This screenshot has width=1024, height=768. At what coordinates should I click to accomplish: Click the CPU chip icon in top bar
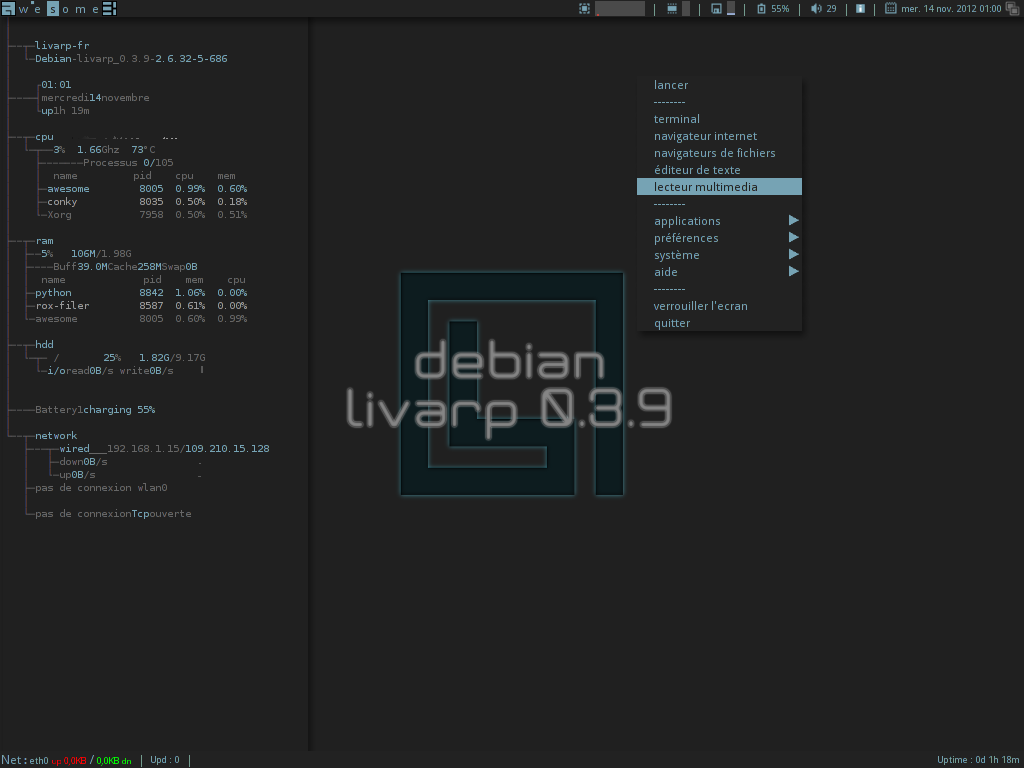click(584, 8)
